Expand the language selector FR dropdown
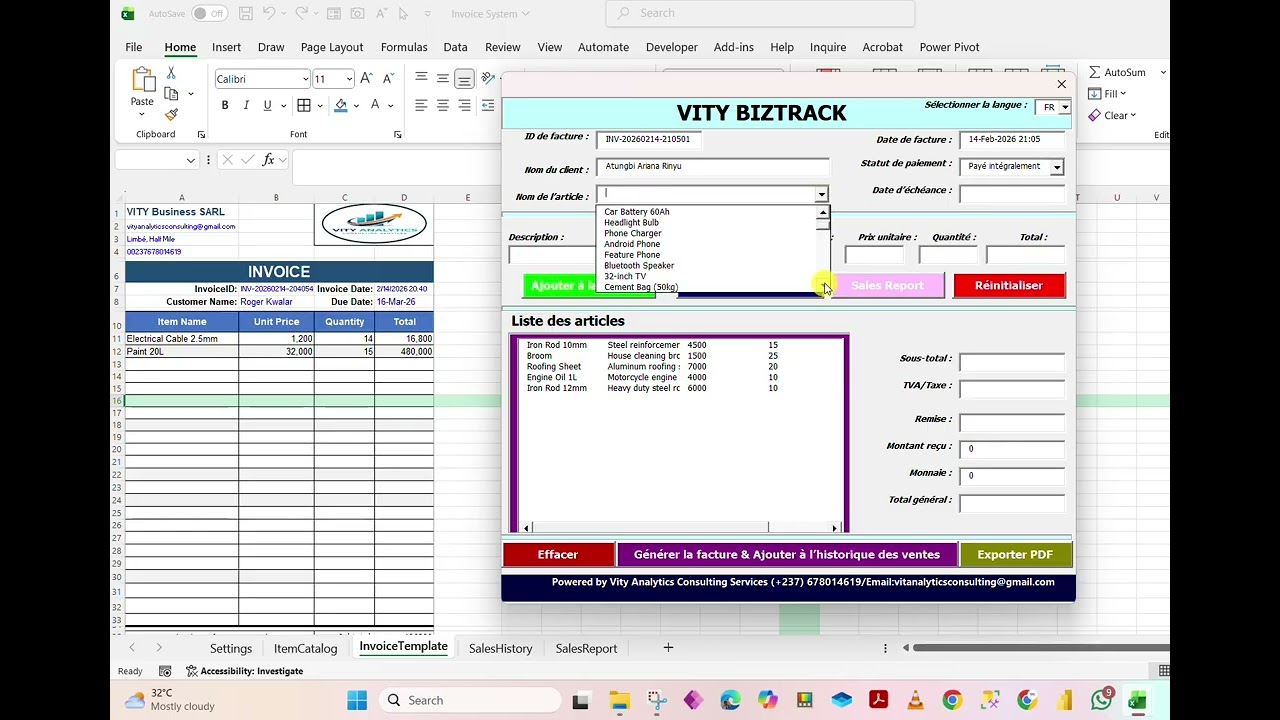 coord(1065,107)
